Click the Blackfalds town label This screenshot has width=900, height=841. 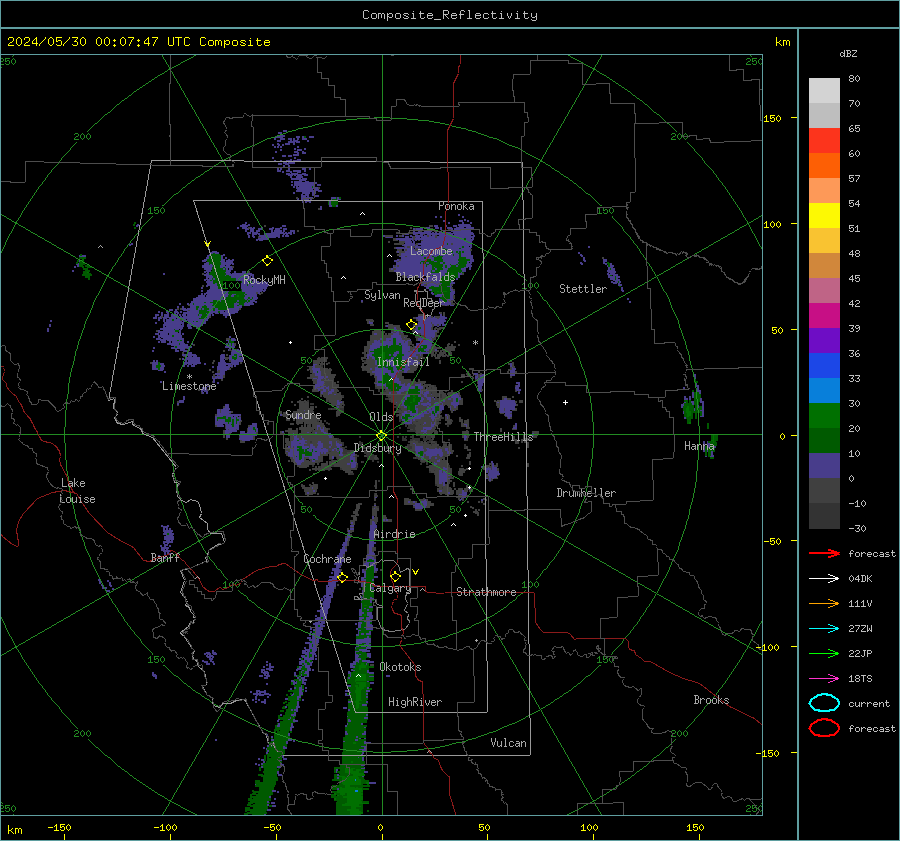click(x=425, y=277)
